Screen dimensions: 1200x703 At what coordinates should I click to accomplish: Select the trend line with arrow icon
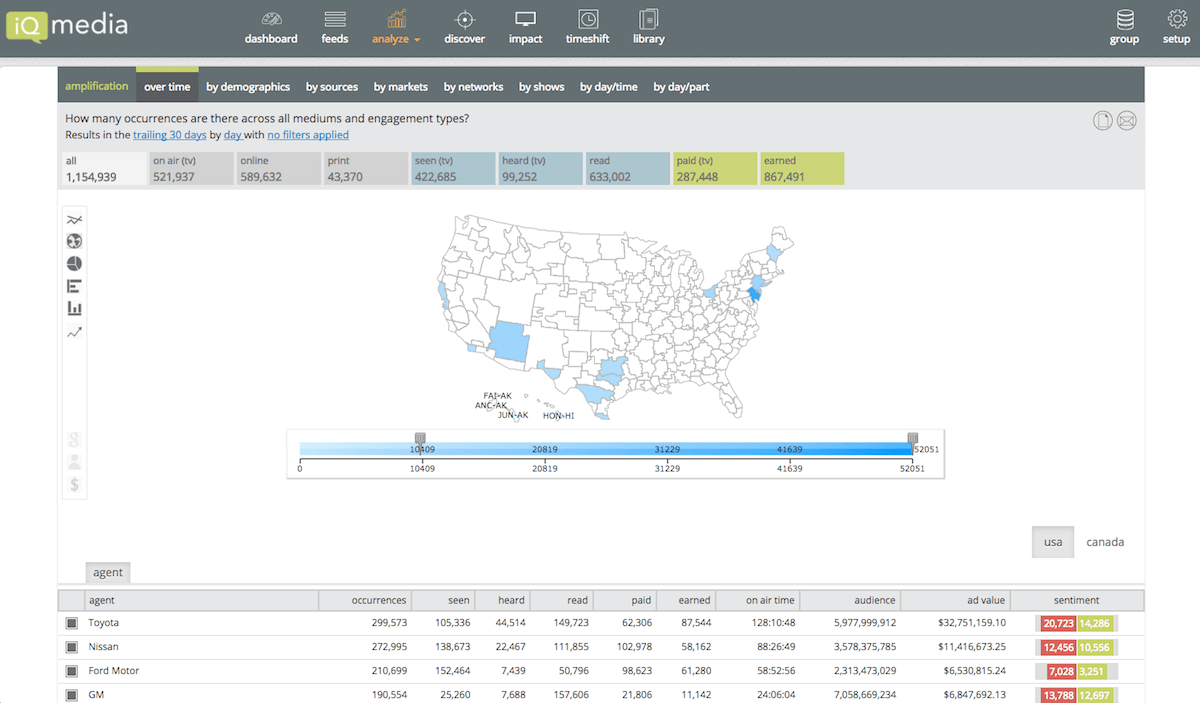coord(74,332)
